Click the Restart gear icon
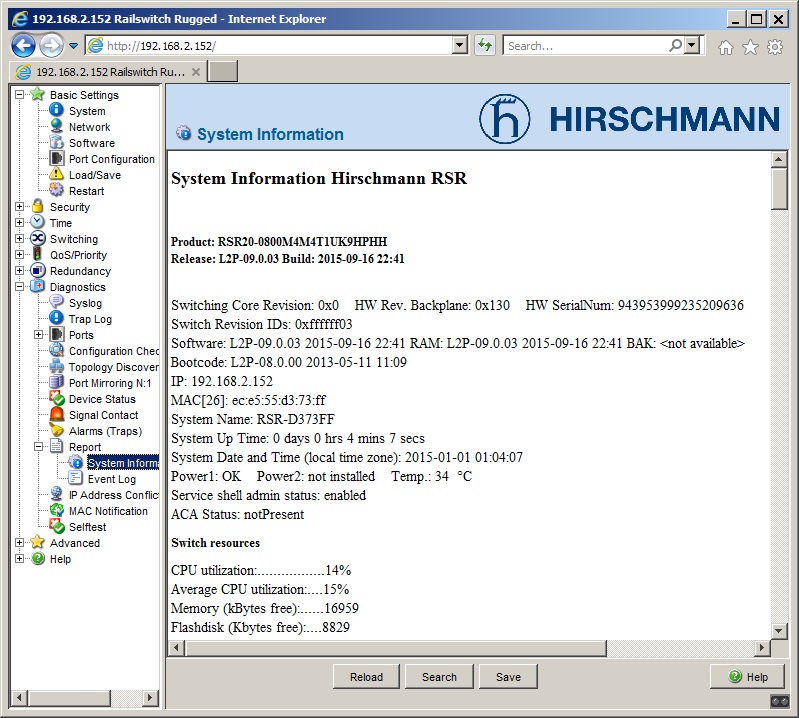Viewport: 799px width, 718px height. pyautogui.click(x=56, y=191)
